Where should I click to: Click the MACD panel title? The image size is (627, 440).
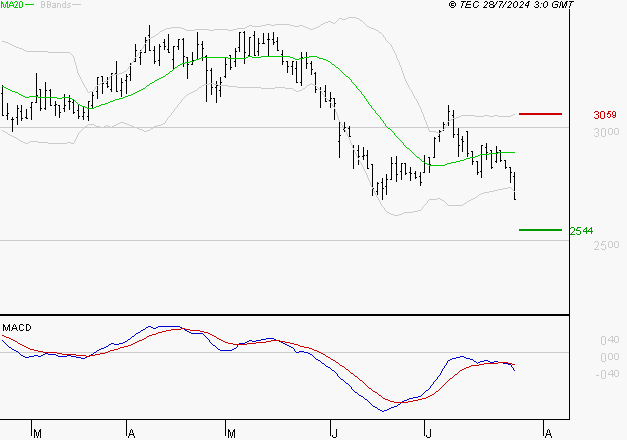pos(17,328)
